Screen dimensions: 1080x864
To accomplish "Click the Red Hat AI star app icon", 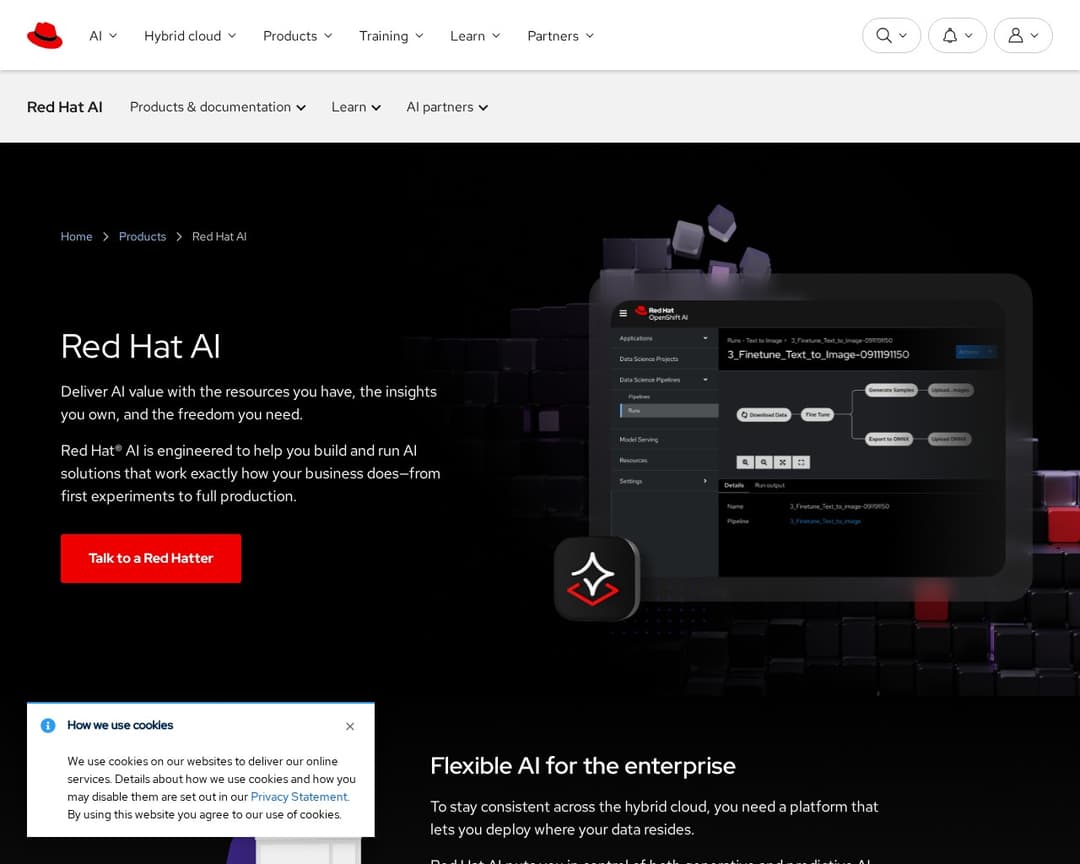I will pos(596,578).
